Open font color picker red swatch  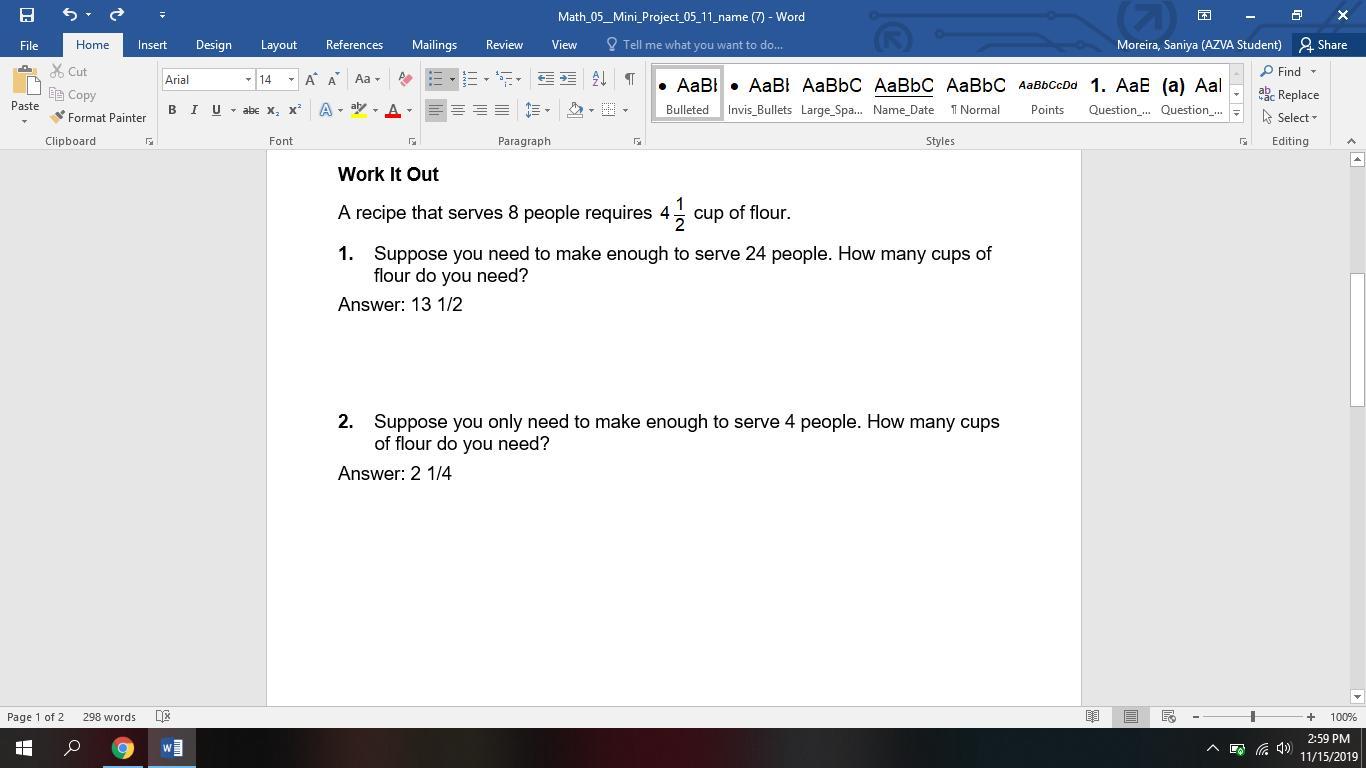393,110
